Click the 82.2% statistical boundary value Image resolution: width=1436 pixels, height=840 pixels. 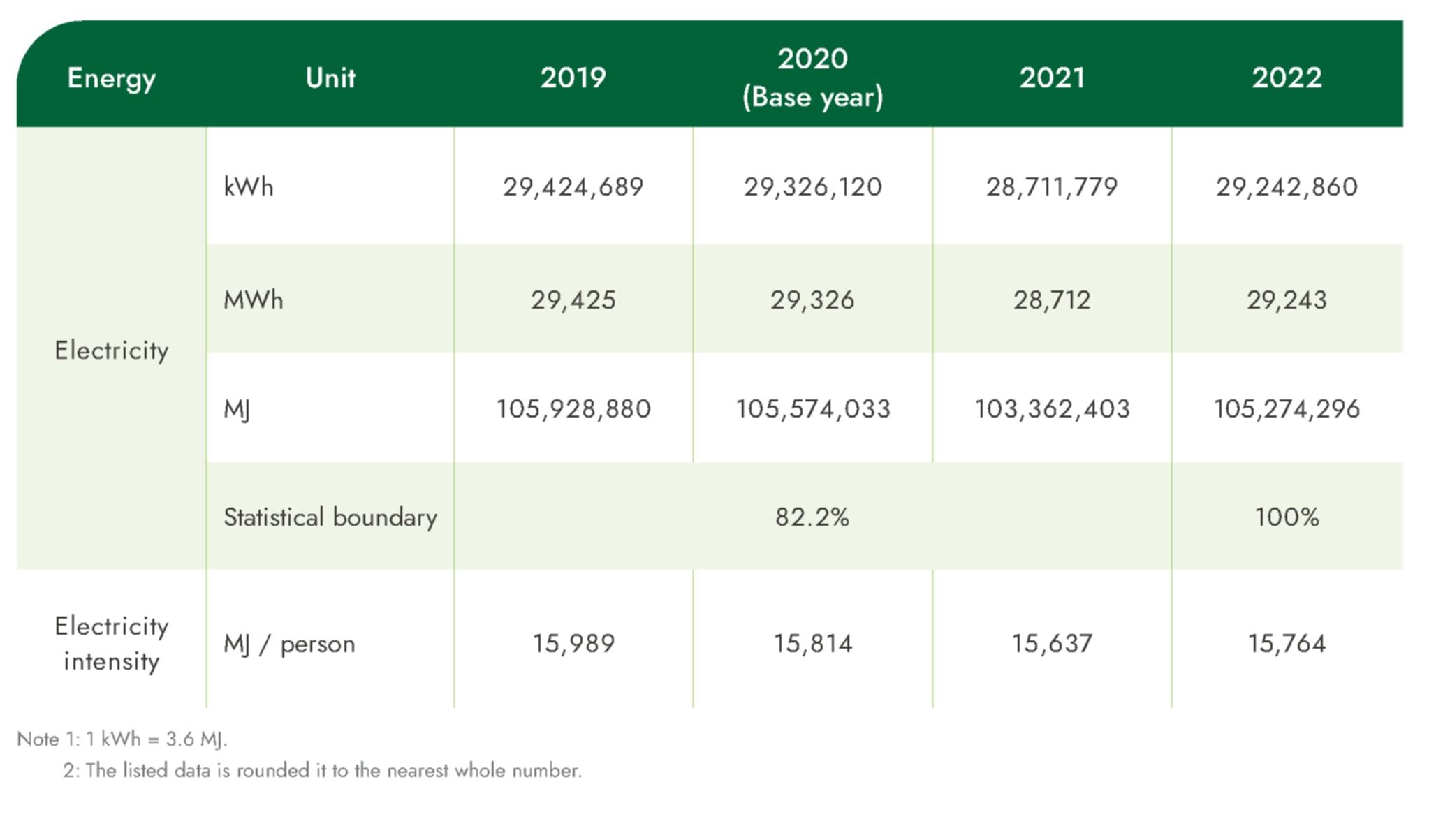pos(812,517)
